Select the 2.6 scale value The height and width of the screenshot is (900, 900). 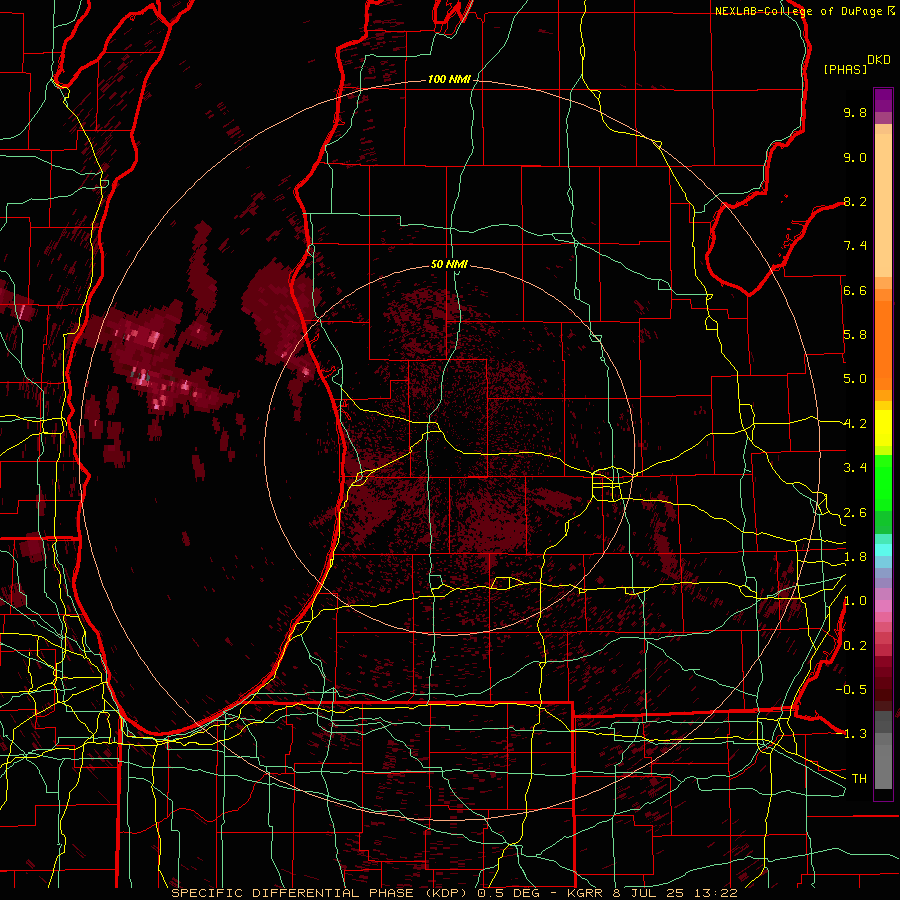pos(855,513)
